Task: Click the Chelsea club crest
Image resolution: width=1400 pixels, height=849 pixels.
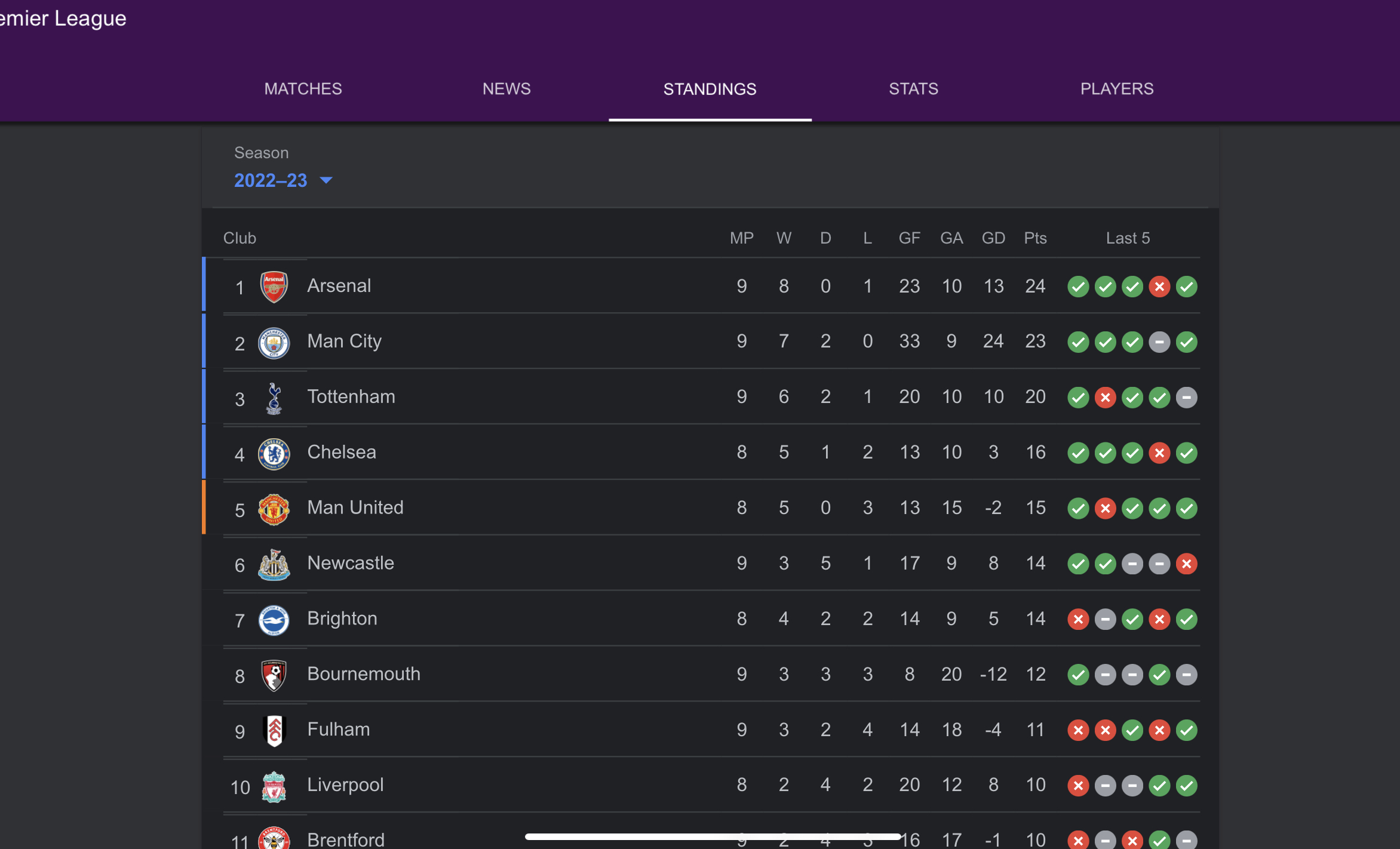Action: pyautogui.click(x=274, y=454)
